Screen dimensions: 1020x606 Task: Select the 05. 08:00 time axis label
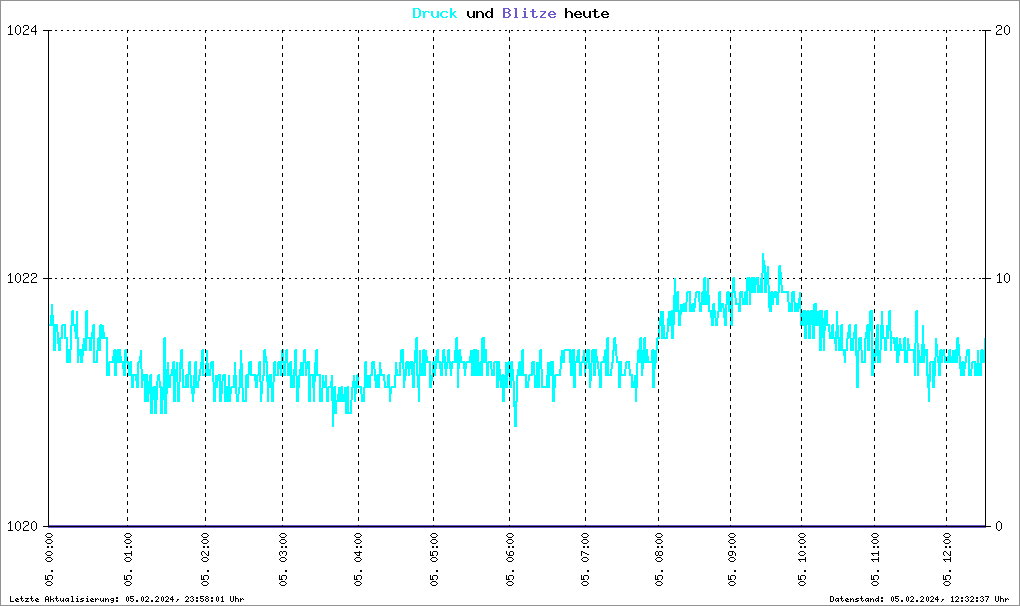coord(659,561)
